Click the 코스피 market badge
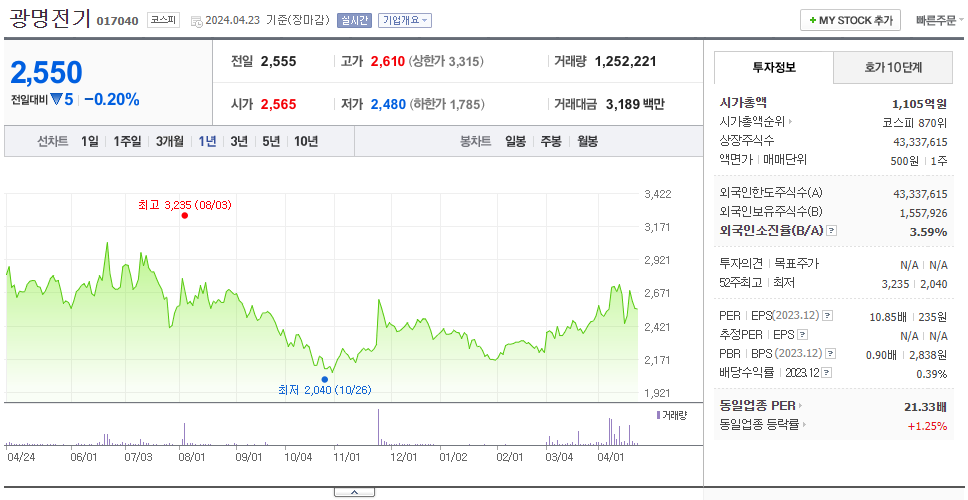The height and width of the screenshot is (500, 968). tap(163, 20)
